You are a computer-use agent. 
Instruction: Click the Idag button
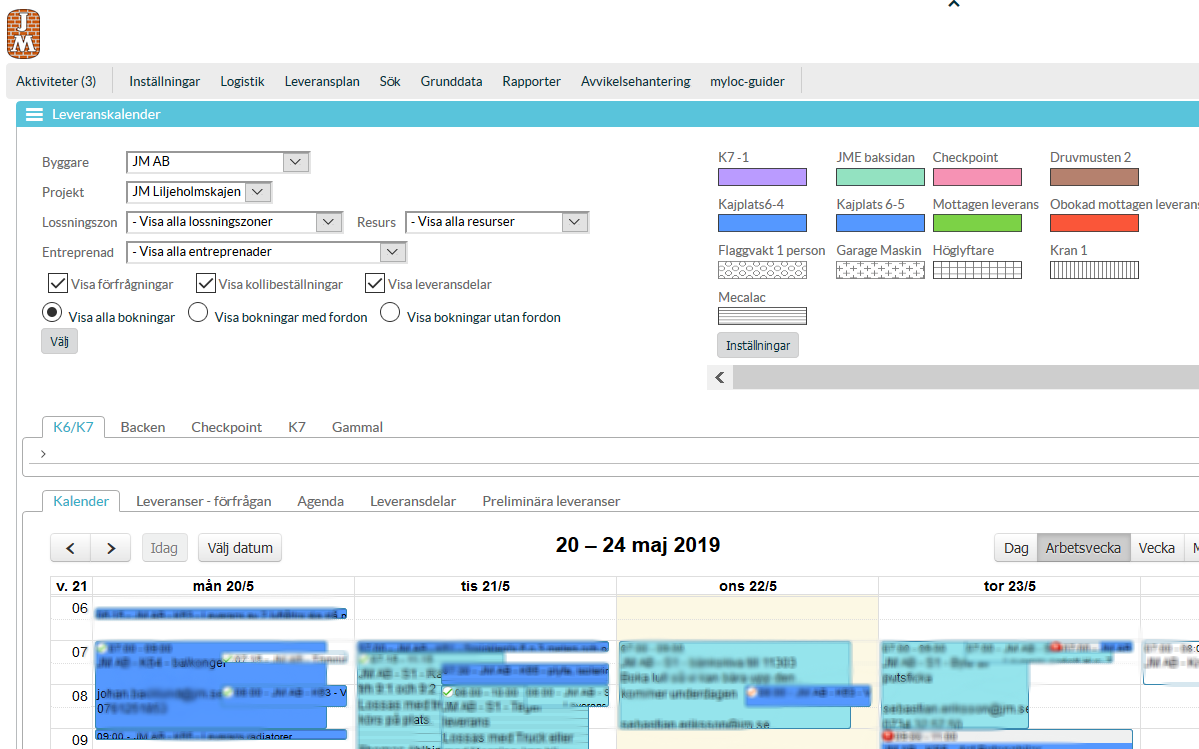(x=163, y=547)
